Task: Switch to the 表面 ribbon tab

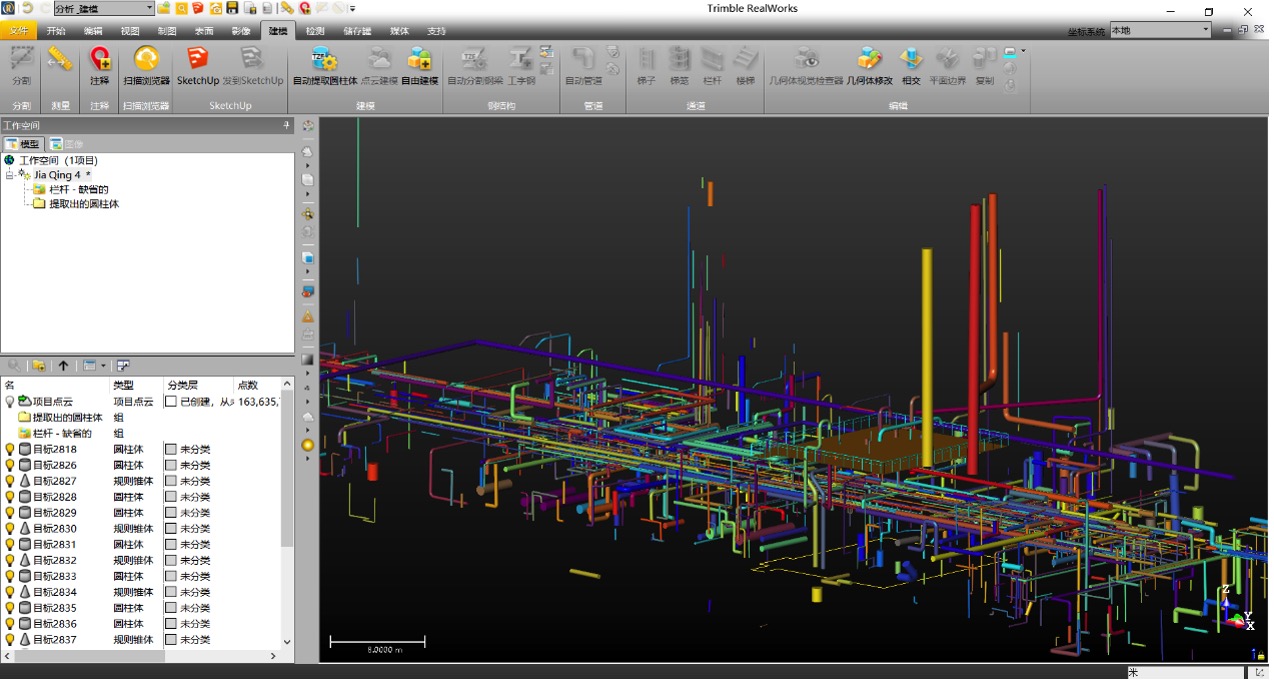Action: click(x=204, y=31)
